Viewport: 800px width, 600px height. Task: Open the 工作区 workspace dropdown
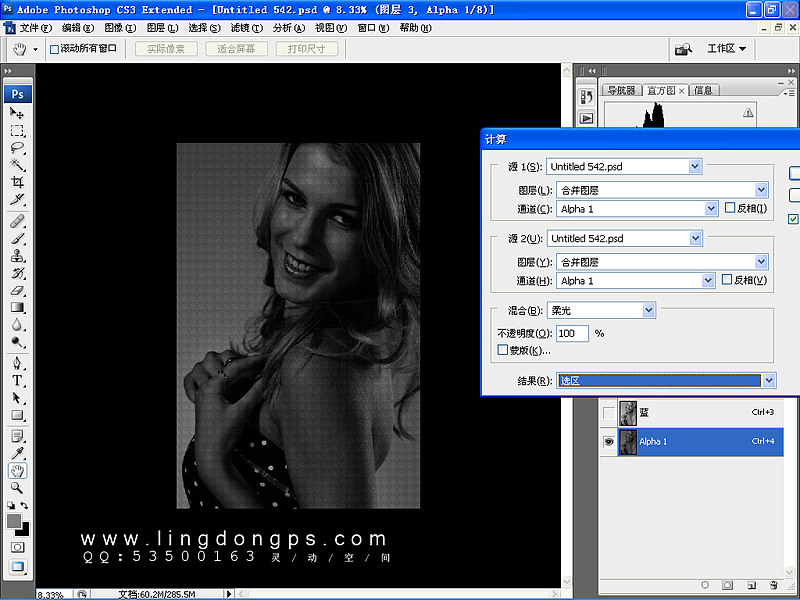tap(727, 48)
